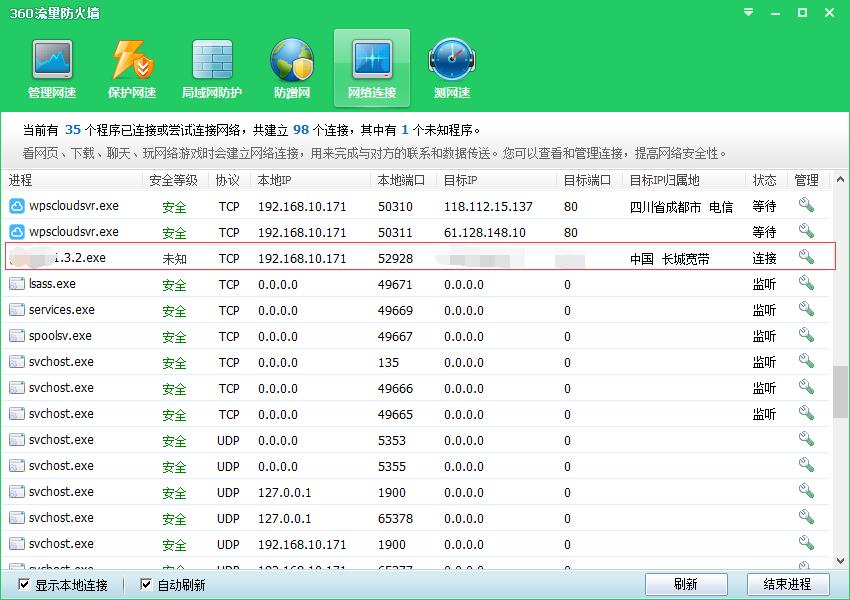Viewport: 850px width, 600px height.
Task: Click wrench for svchost.exe port 135
Action: point(806,361)
